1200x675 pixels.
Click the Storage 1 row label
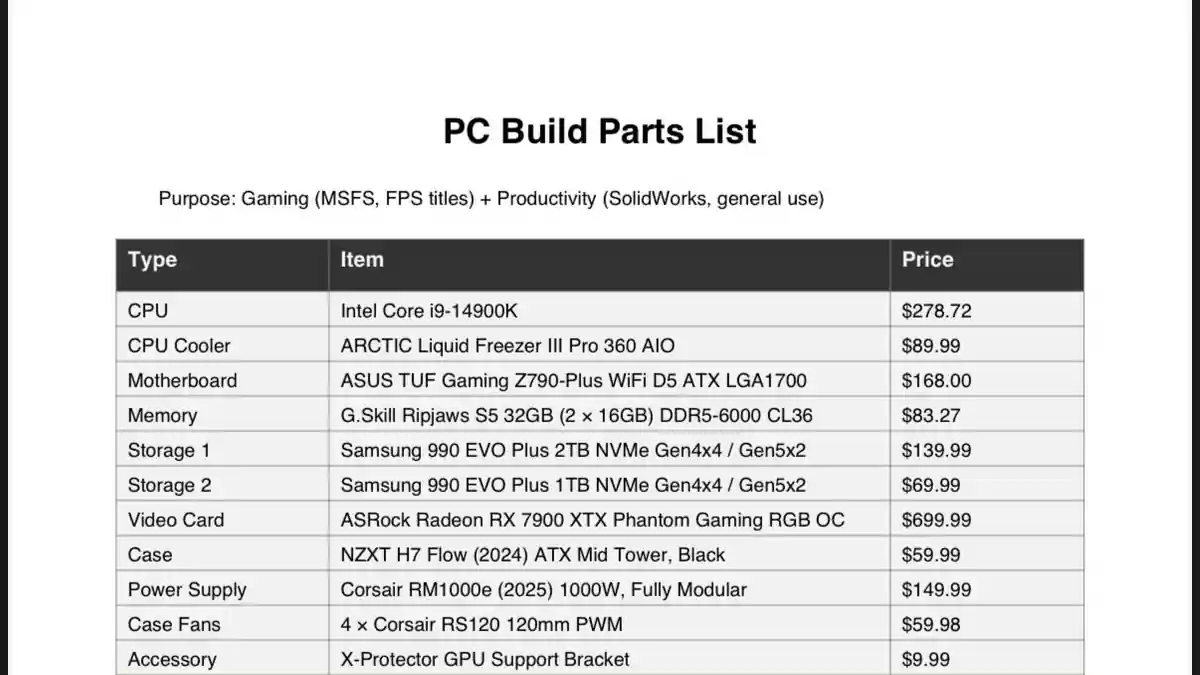169,451
